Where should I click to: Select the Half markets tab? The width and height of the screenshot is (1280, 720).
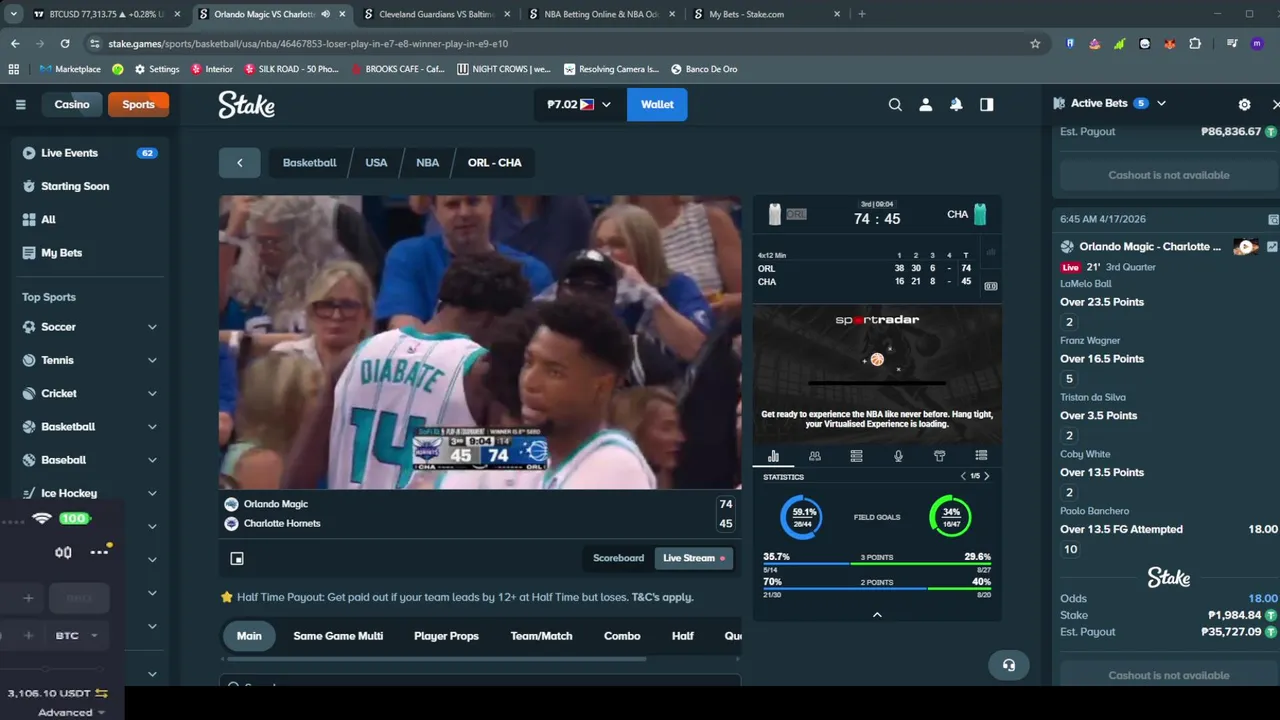pos(683,636)
